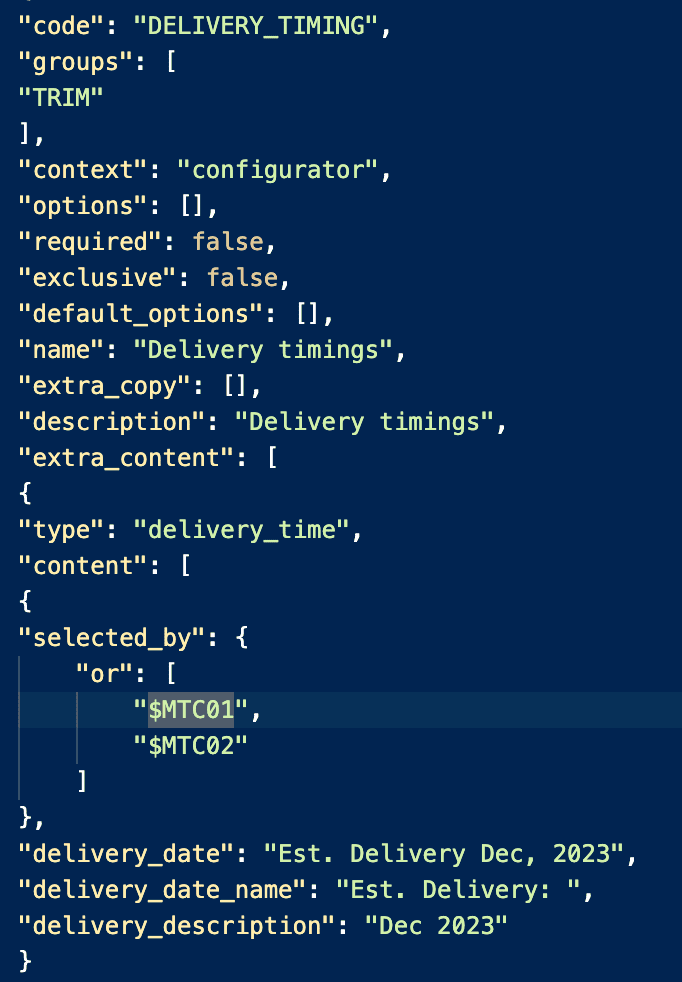This screenshot has height=982, width=682.
Task: Click false value after "exclusive"
Action: [242, 278]
